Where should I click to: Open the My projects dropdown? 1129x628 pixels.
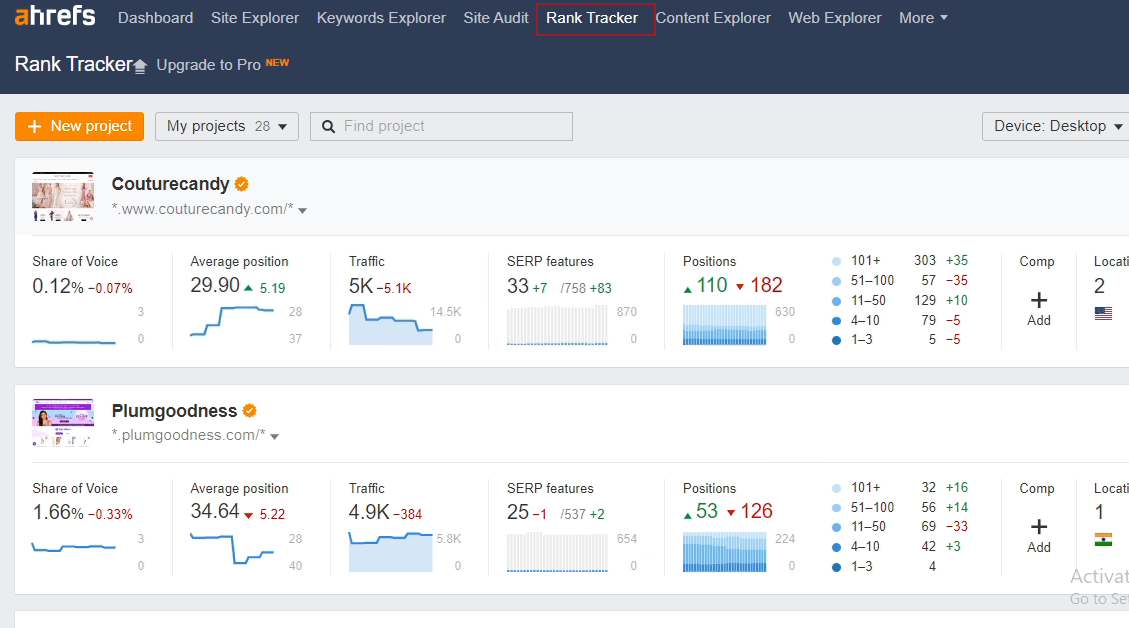(227, 126)
